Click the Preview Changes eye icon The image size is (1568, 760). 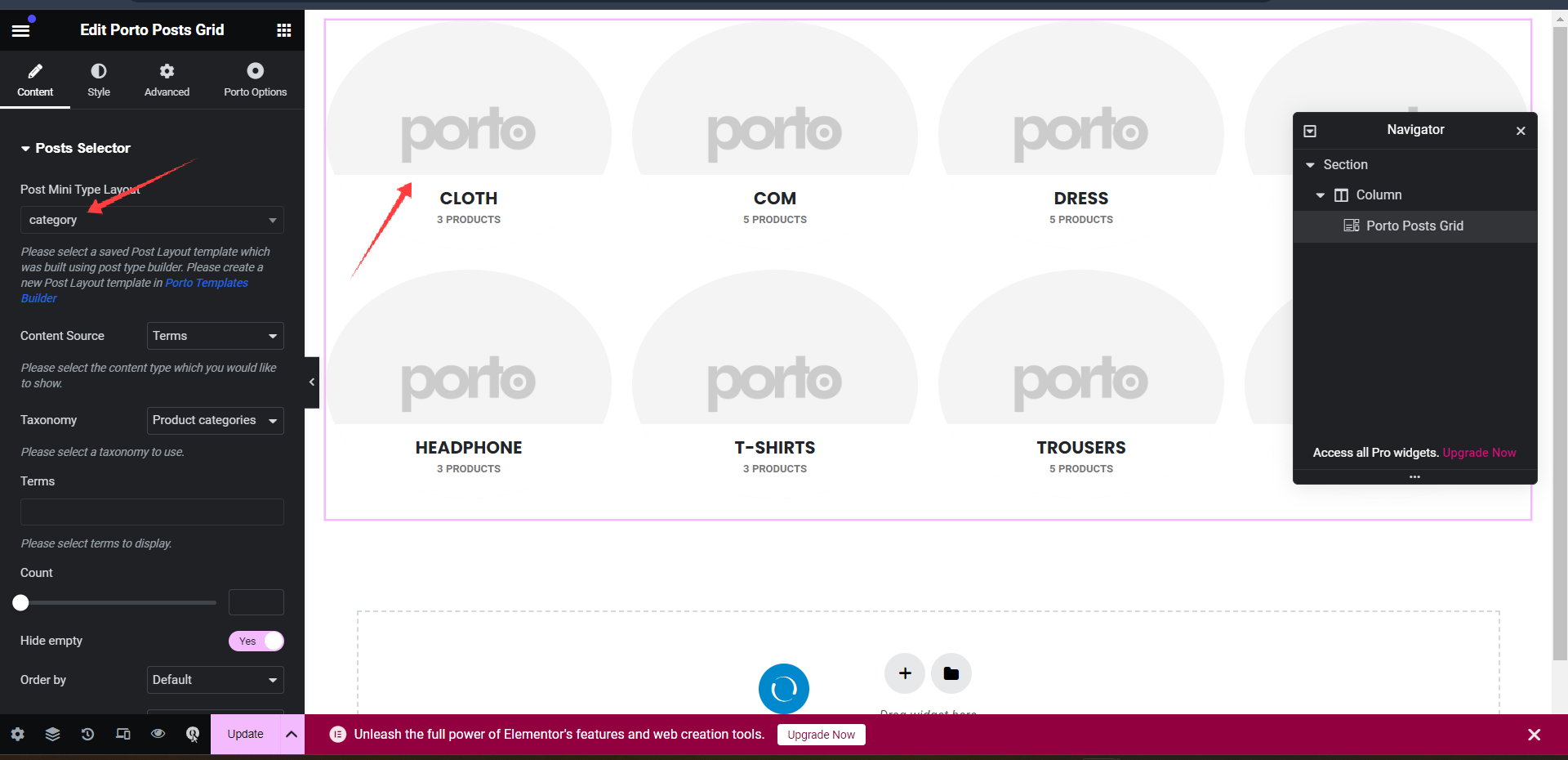pos(158,734)
